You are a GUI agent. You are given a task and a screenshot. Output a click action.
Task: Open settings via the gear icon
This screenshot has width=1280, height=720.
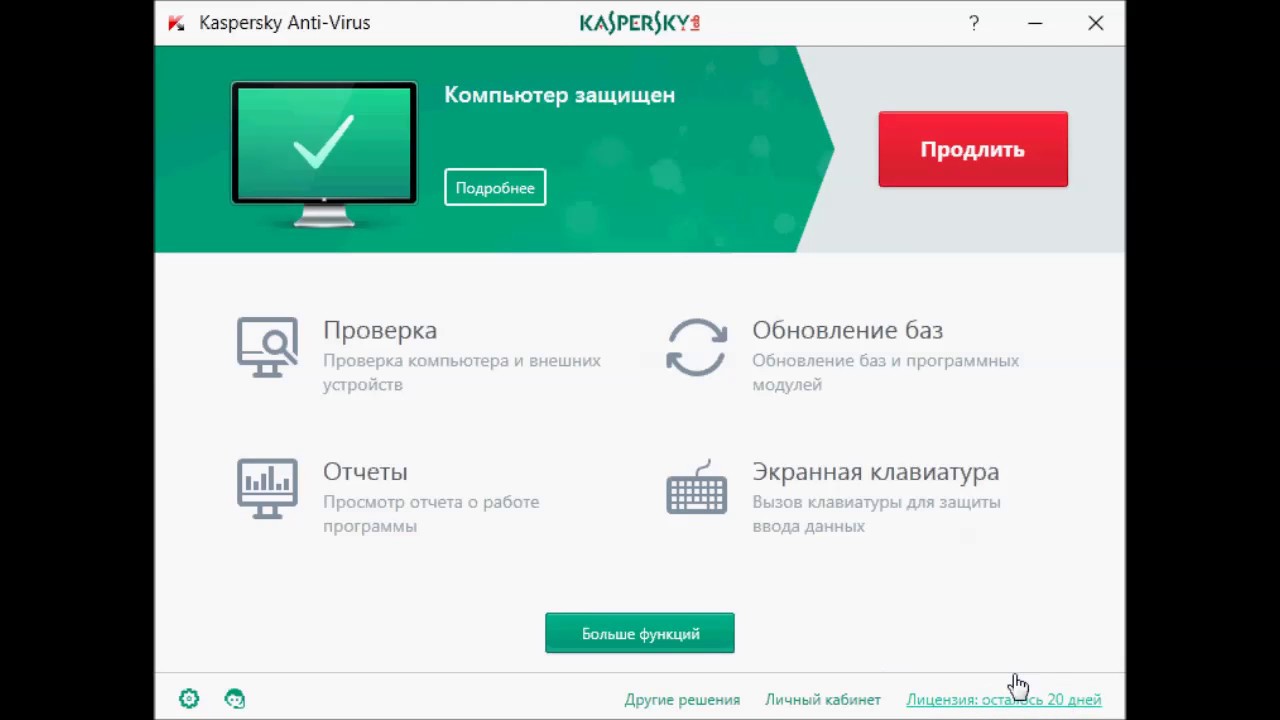click(189, 699)
